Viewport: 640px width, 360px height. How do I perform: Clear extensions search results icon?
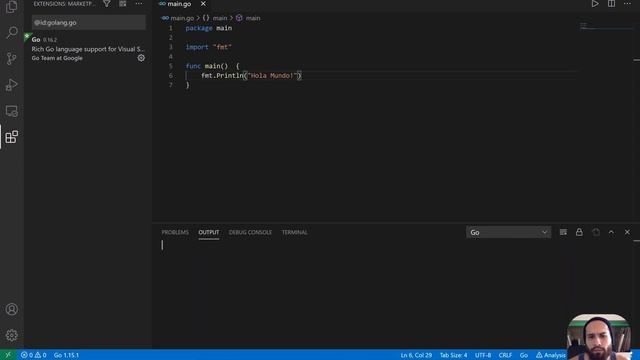(x=122, y=4)
